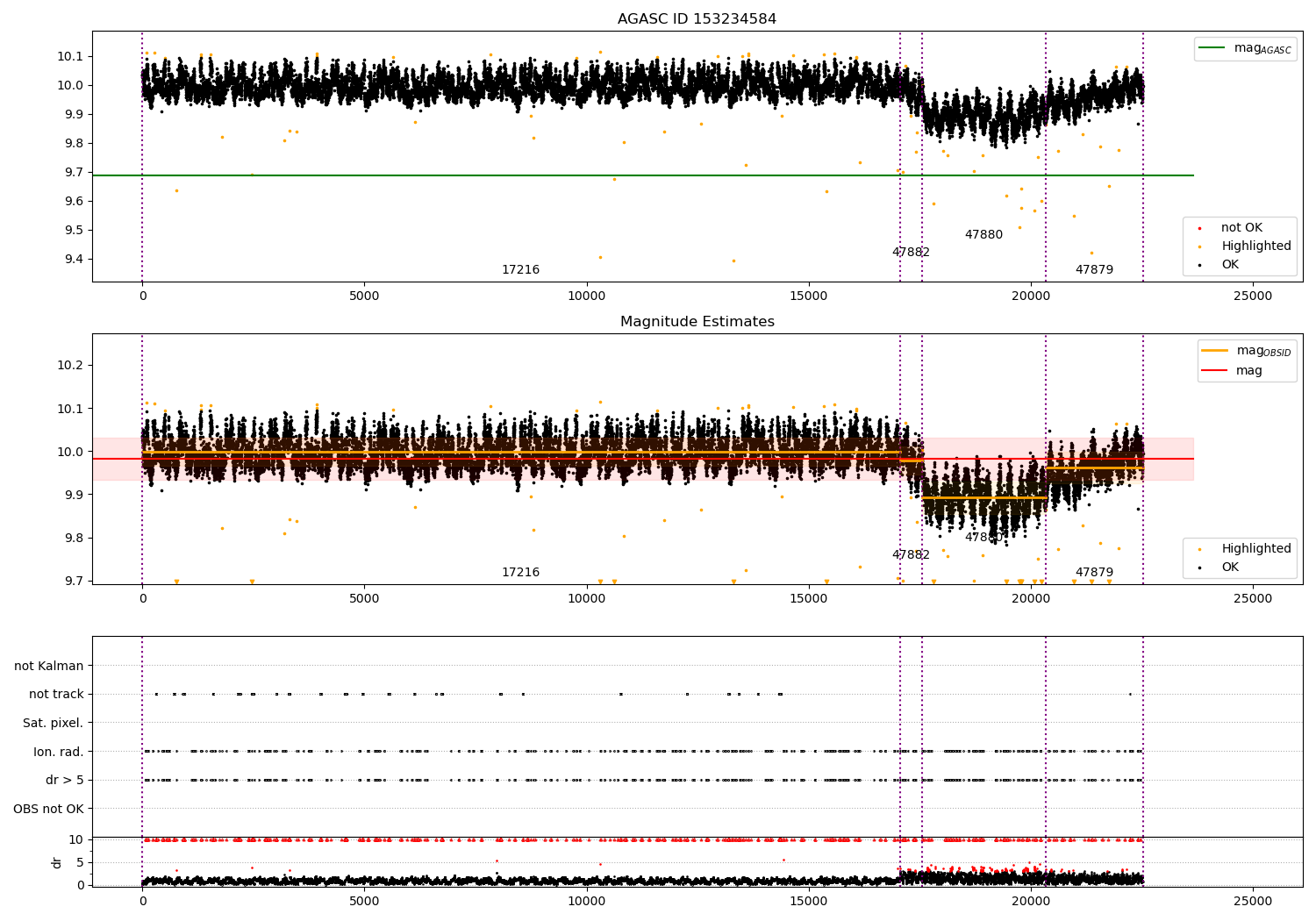1316x921 pixels.
Task: Click the 'dr' axis label in bottom panel
Action: [57, 862]
